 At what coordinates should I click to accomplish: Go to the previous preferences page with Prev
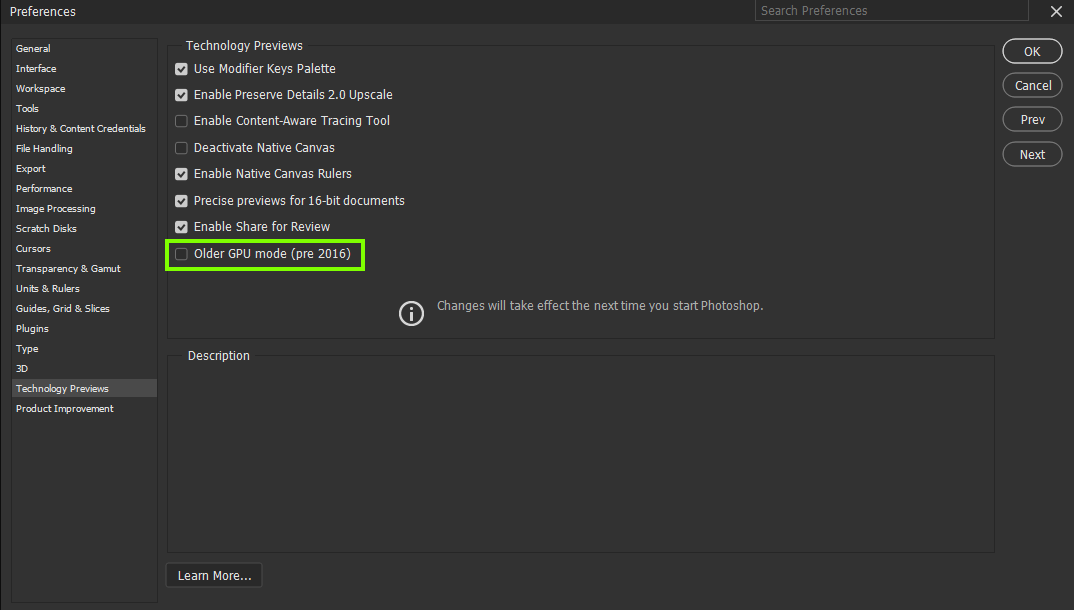[x=1032, y=119]
